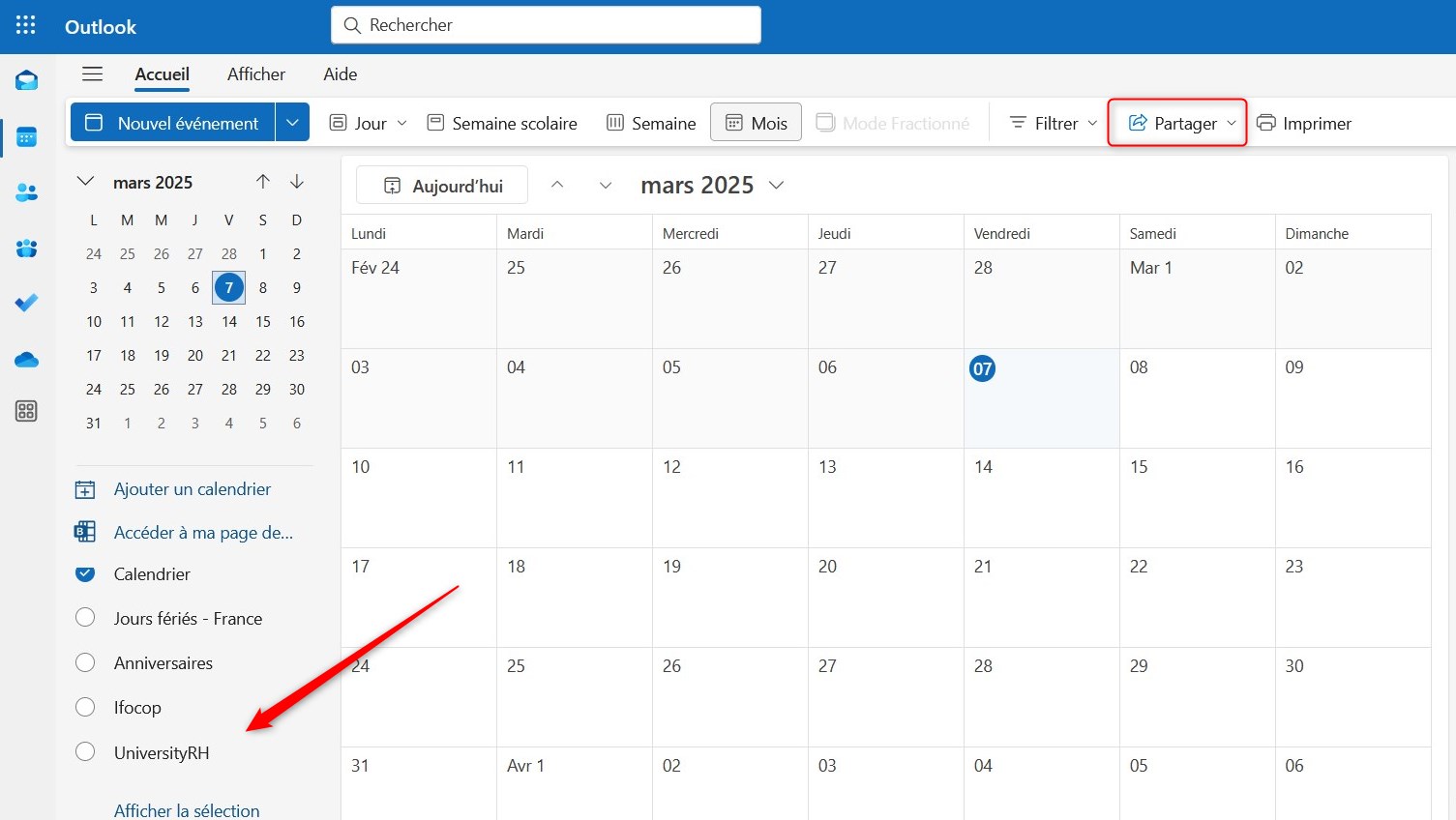Screen dimensions: 1456x820
Task: Open the Partager dropdown chevron
Action: [1233, 123]
